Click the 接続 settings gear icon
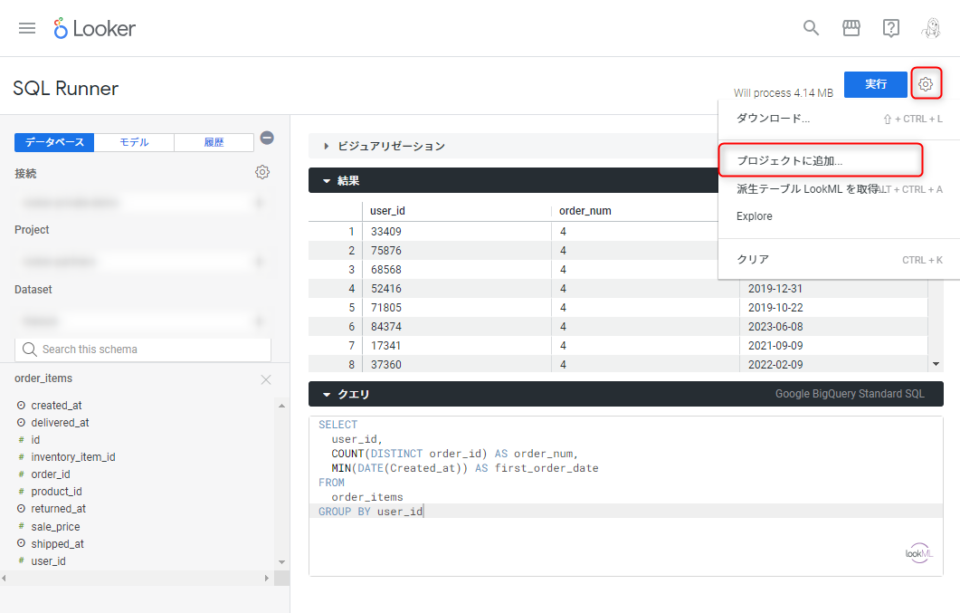Viewport: 960px width, 613px height. click(262, 171)
